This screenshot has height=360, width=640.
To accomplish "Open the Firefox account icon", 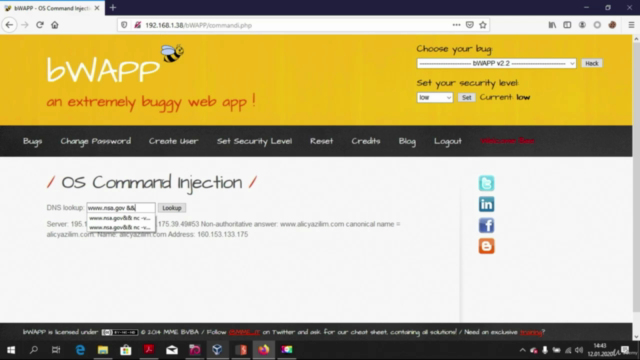I will pos(582,25).
